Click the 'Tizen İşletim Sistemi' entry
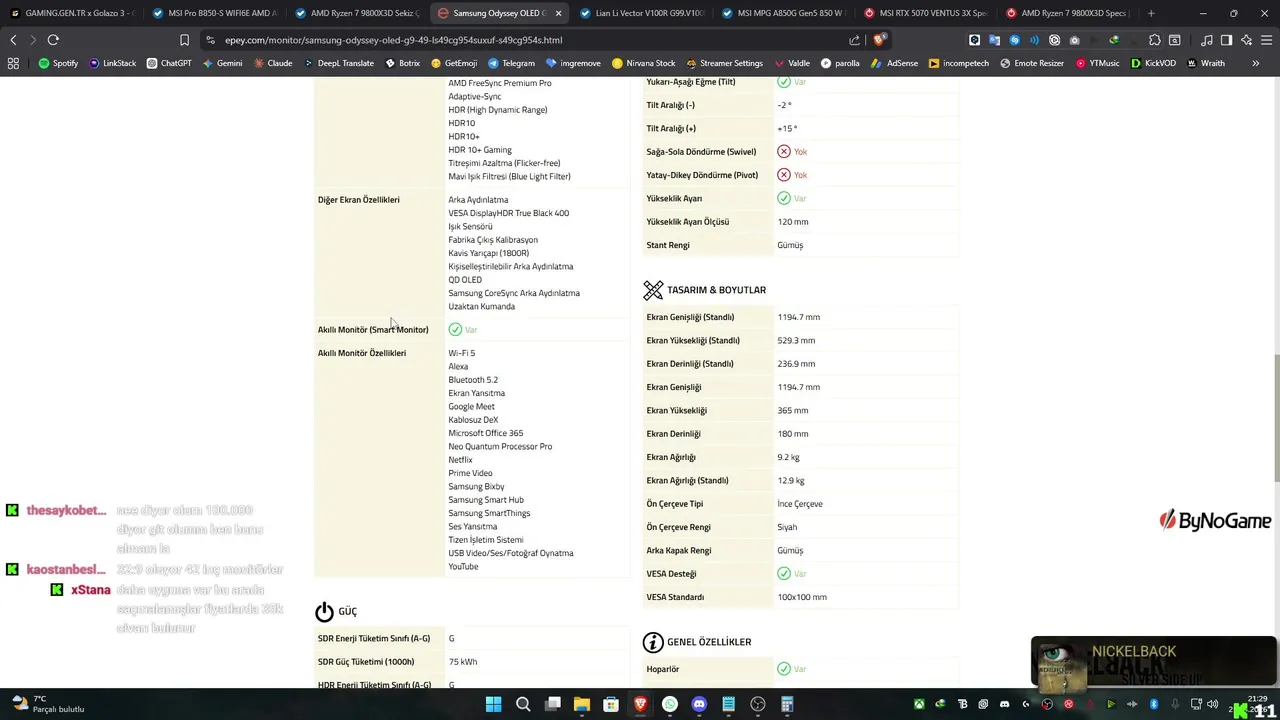The height and width of the screenshot is (720, 1280). click(485, 540)
